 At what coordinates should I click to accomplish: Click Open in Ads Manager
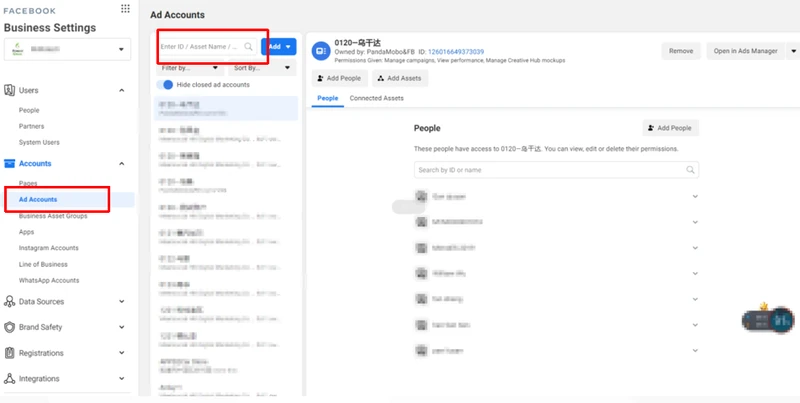click(745, 51)
